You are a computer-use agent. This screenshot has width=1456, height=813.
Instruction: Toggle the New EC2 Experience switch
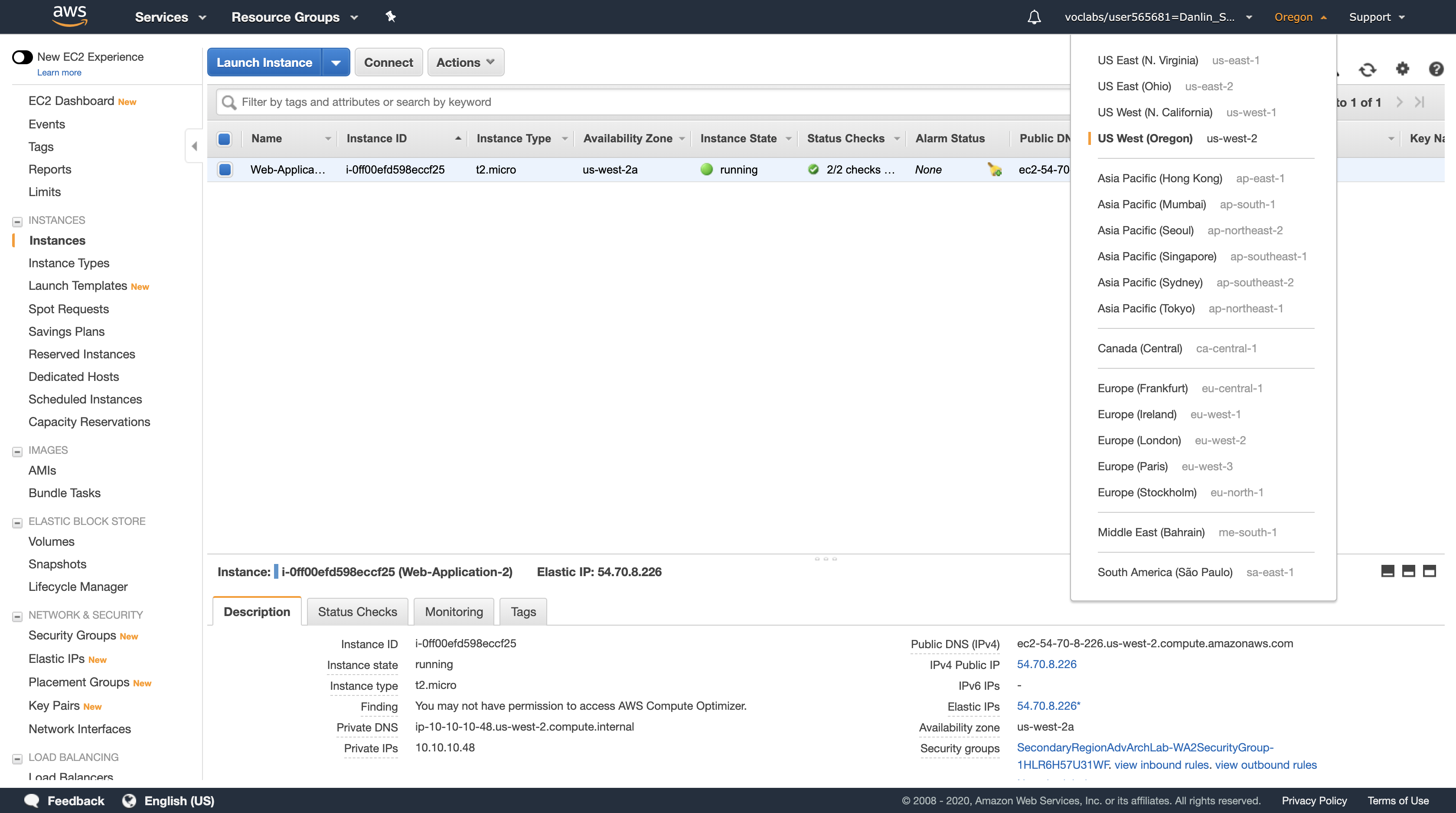pos(23,57)
